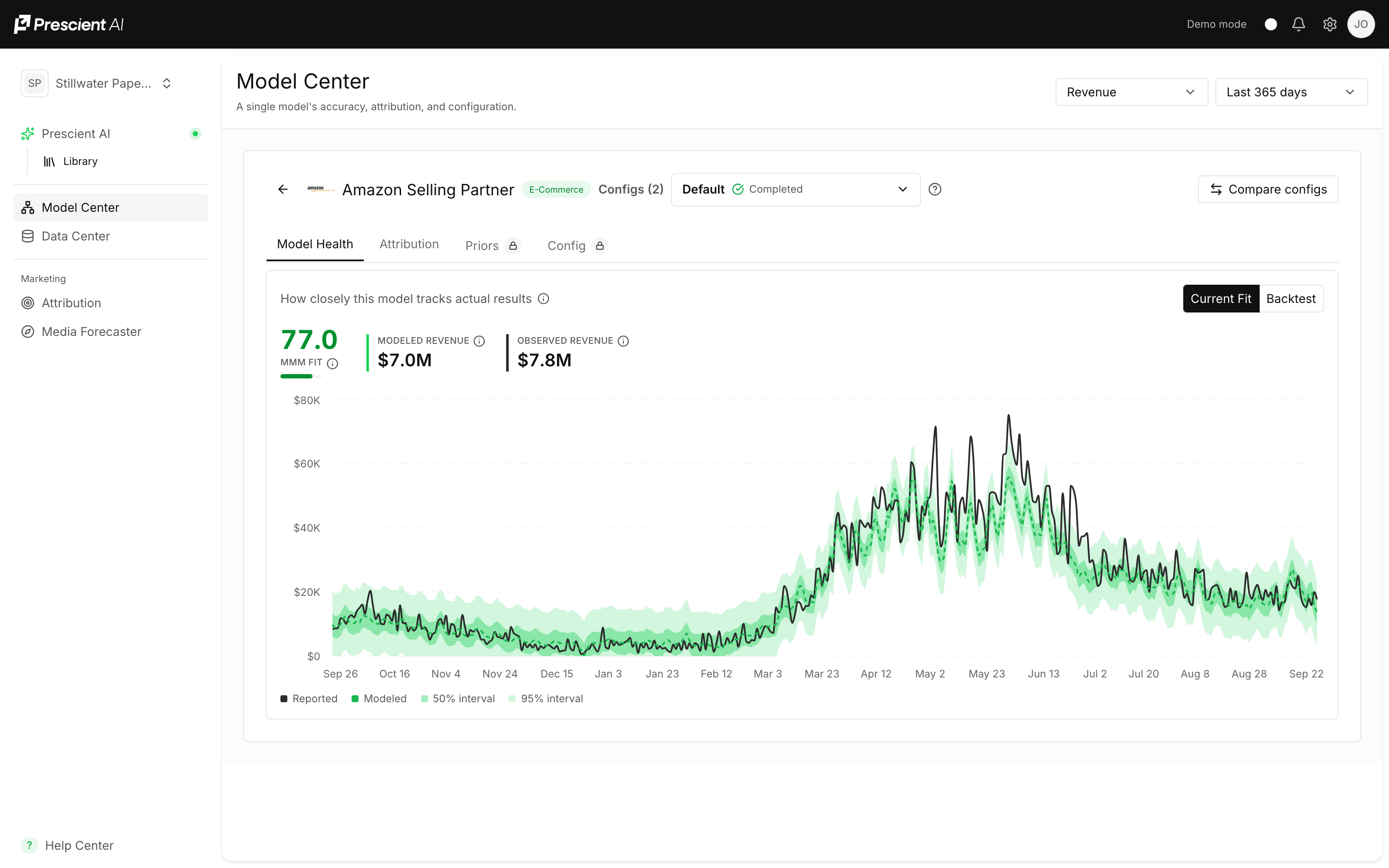Click the help icon next to config dropdown
The height and width of the screenshot is (868, 1389).
(x=935, y=190)
